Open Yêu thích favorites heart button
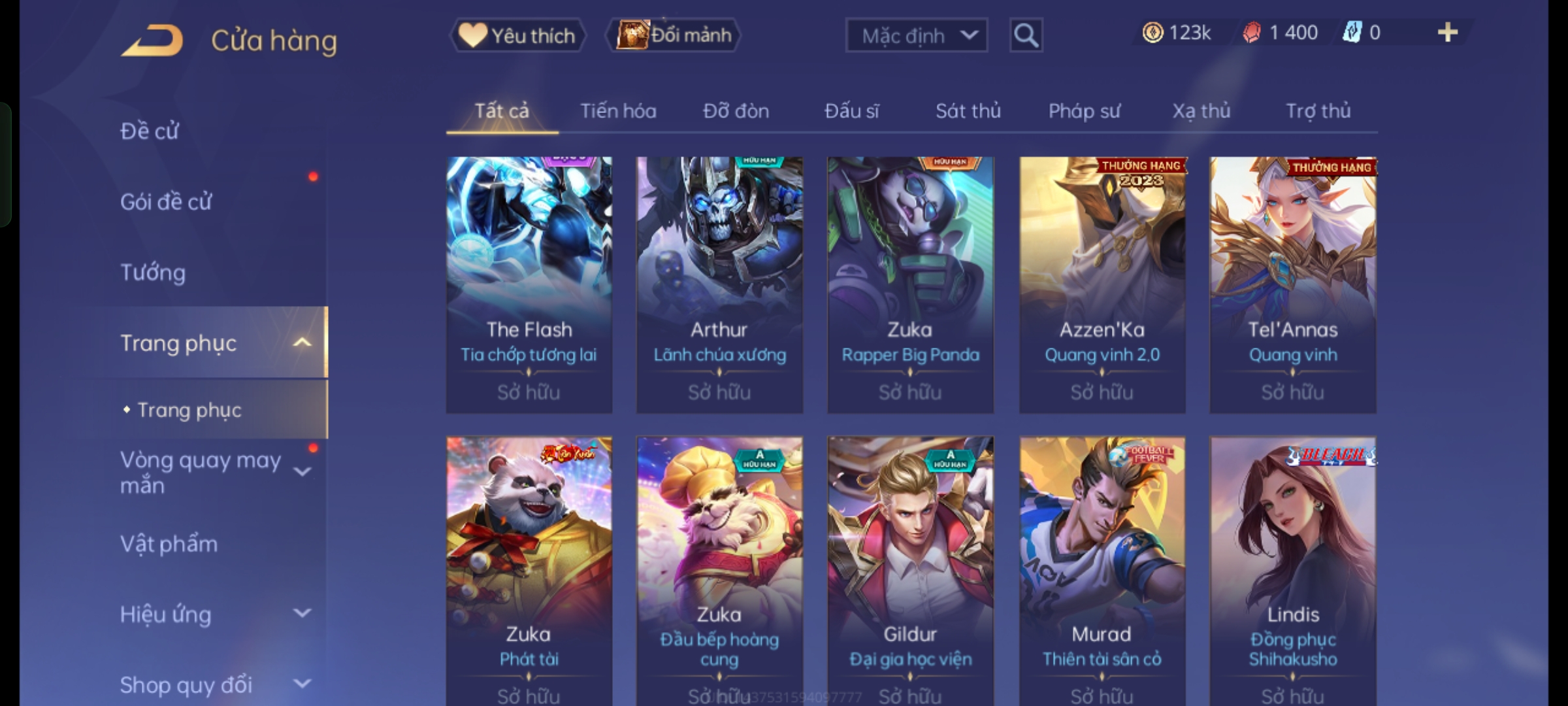The image size is (1568, 706). (x=518, y=35)
